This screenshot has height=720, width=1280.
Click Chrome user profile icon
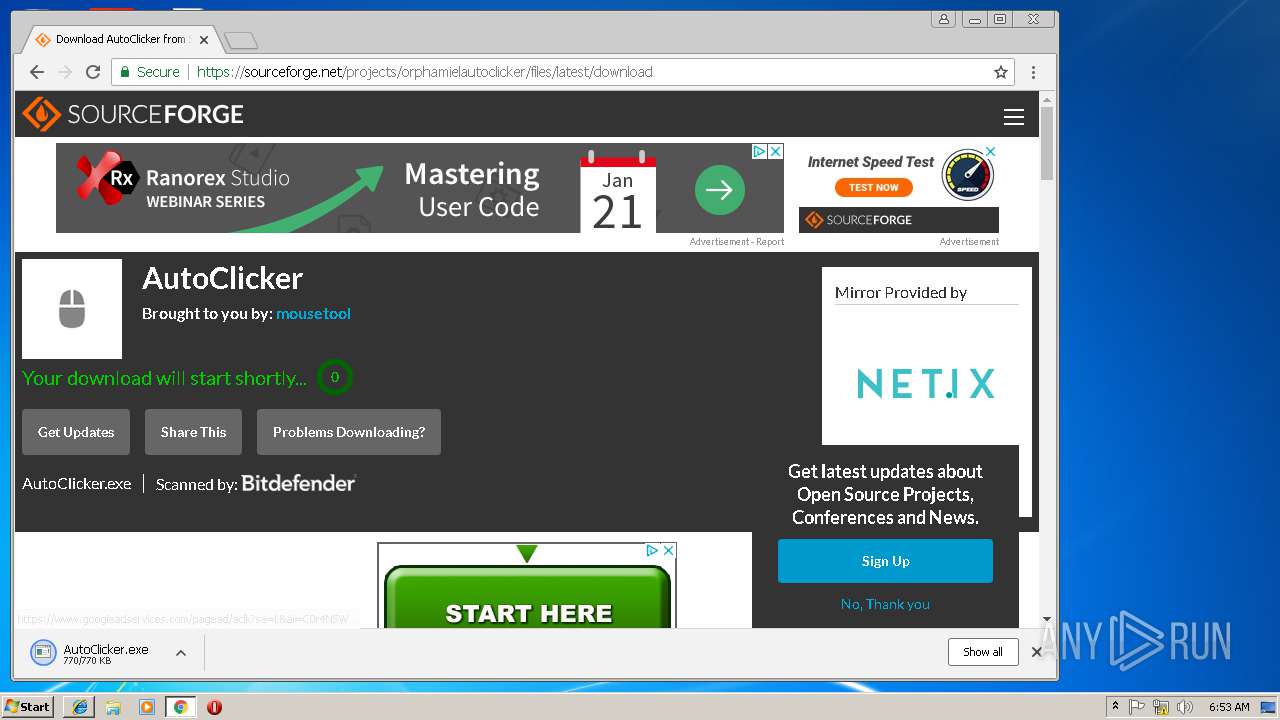click(x=943, y=19)
